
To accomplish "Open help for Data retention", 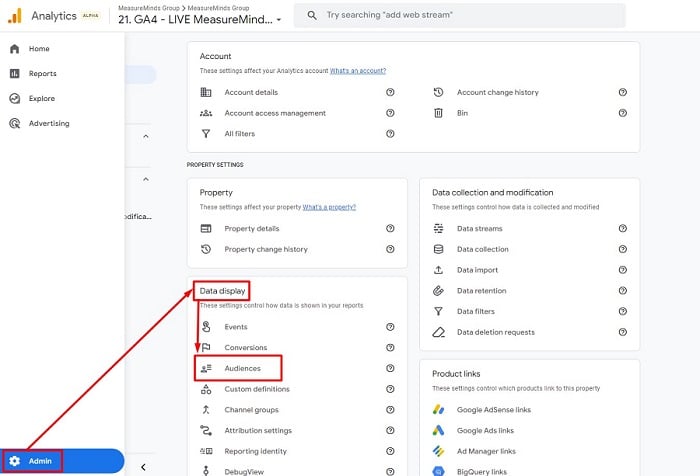I will [x=623, y=291].
